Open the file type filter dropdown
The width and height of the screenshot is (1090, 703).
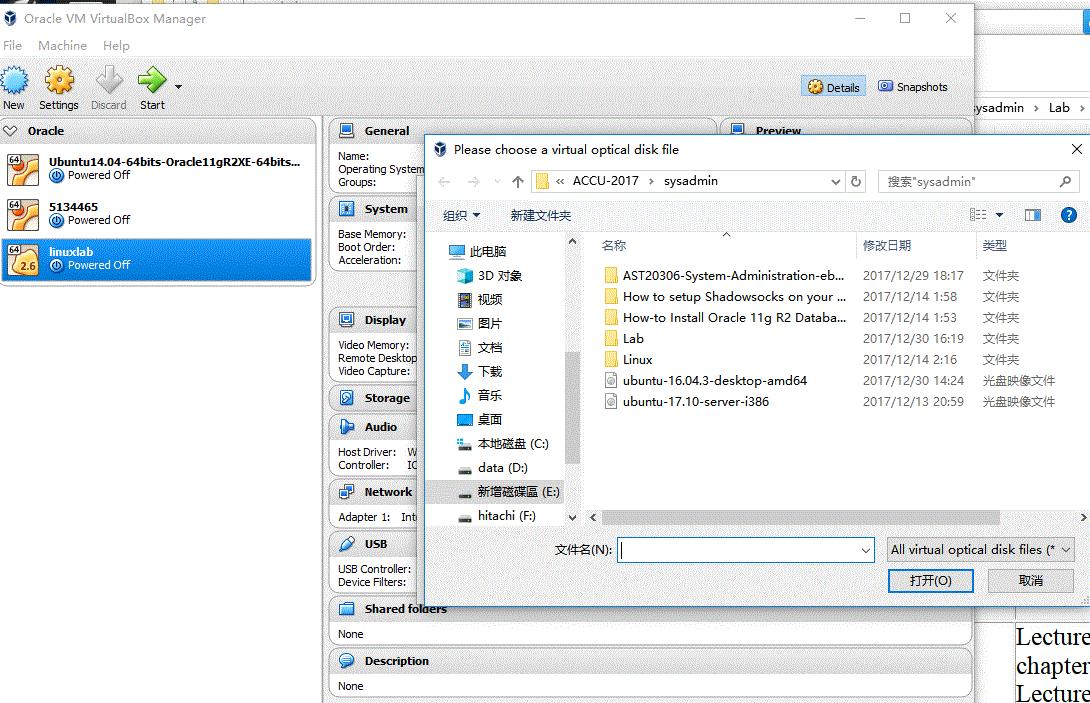click(x=981, y=550)
